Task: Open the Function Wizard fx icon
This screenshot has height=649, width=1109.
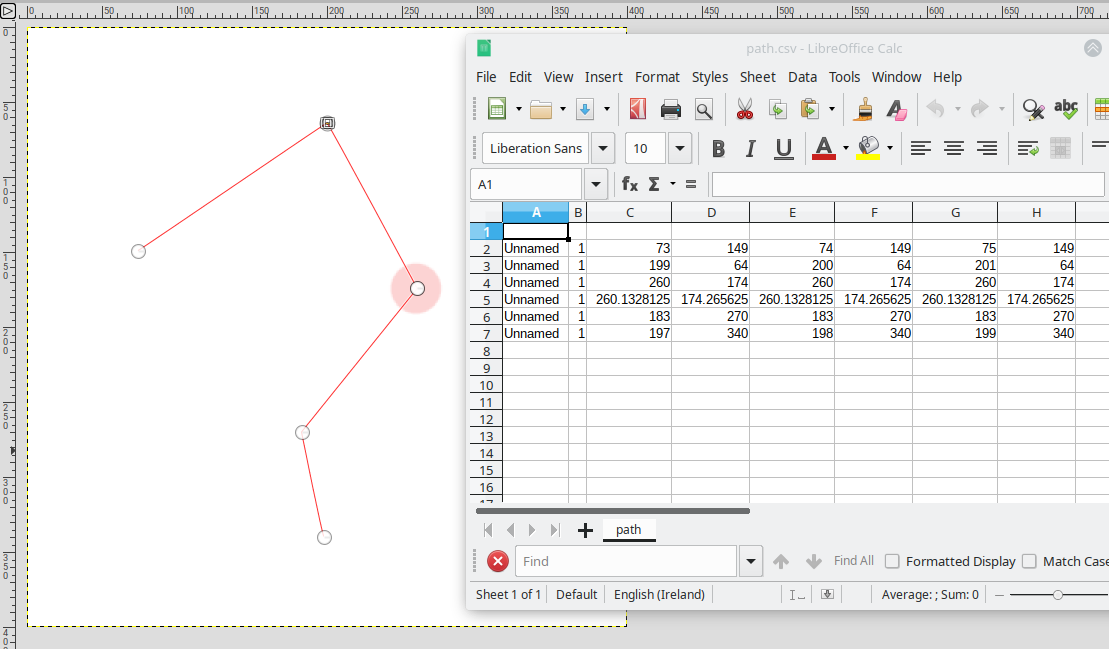Action: (629, 185)
